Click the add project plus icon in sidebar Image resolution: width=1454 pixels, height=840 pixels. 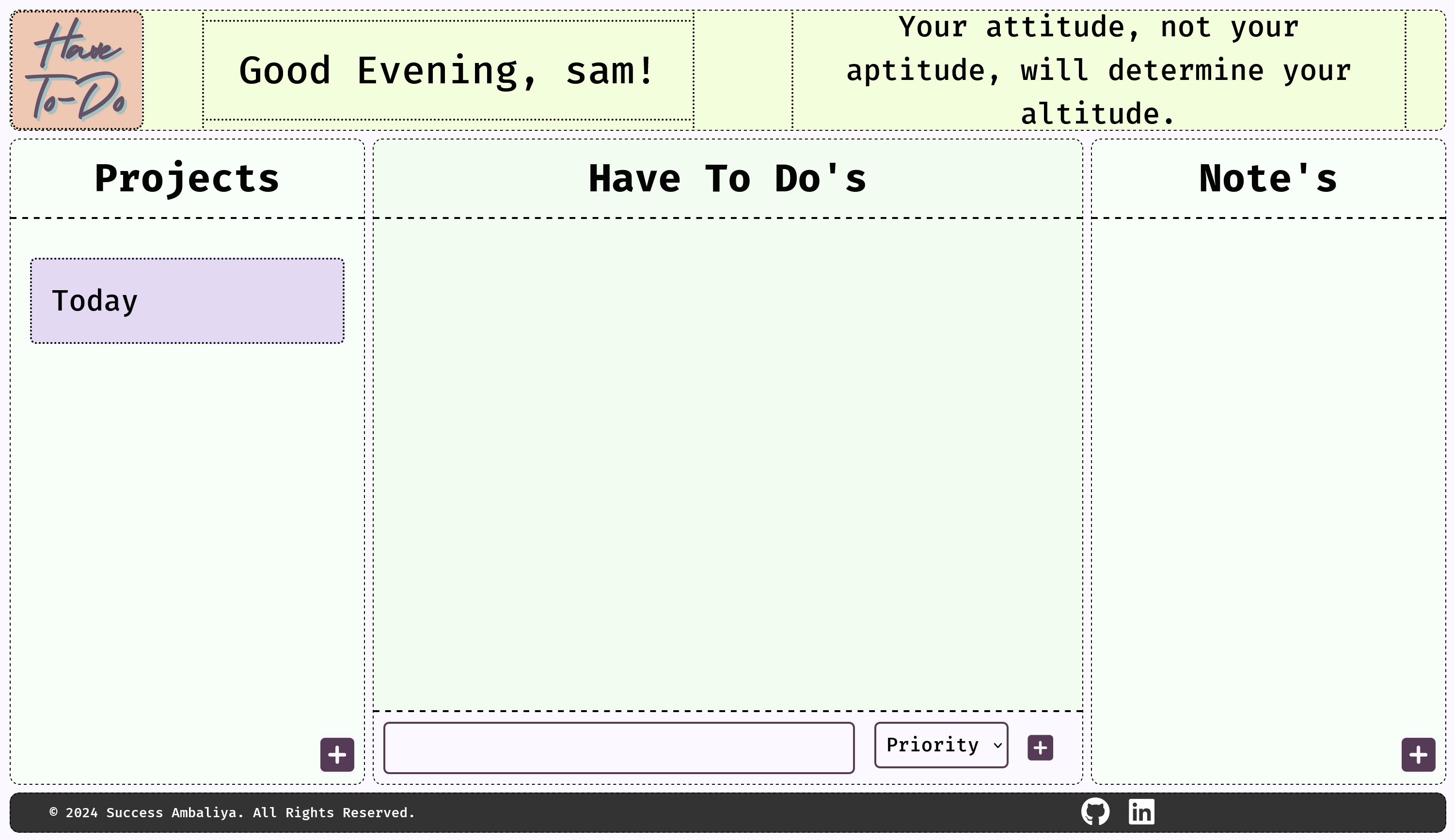(x=337, y=754)
